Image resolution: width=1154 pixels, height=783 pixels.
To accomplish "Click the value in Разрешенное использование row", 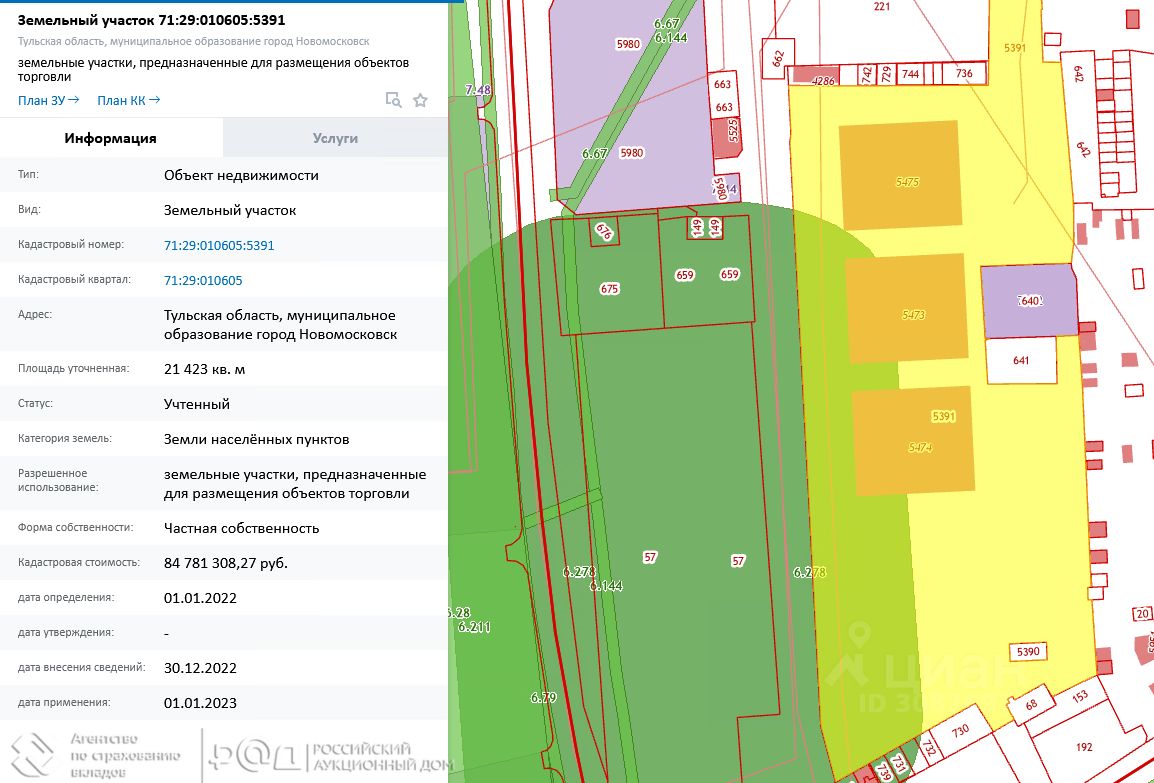I will click(295, 483).
